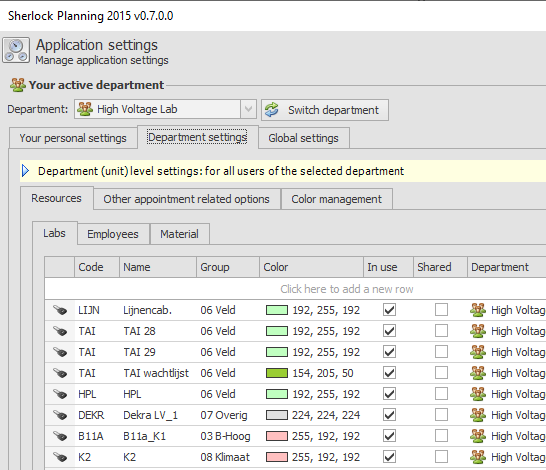The height and width of the screenshot is (470, 546).
Task: Uncheck In use for Dekra LV_1
Action: click(389, 415)
